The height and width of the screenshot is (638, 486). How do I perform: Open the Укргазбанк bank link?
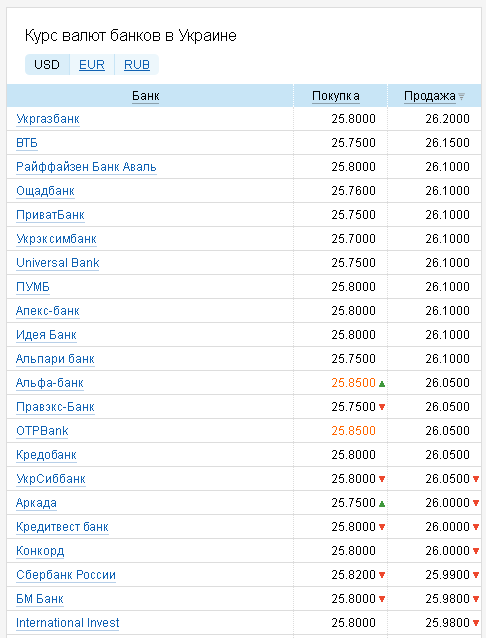point(48,119)
